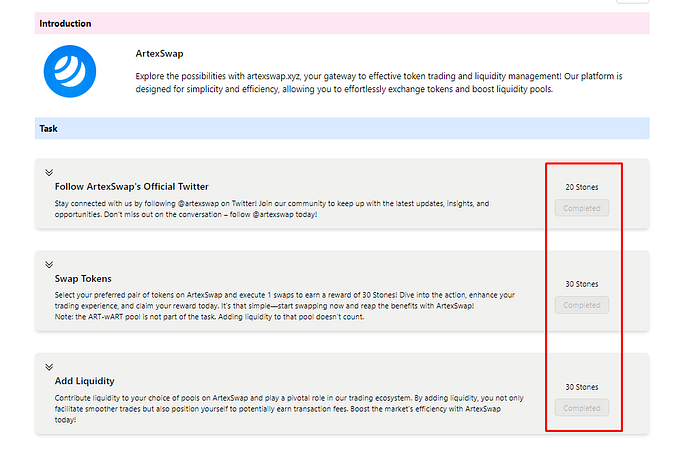This screenshot has width=700, height=462.
Task: Click the Follow ArtexSwap's Official Twitter title
Action: pyautogui.click(x=132, y=187)
